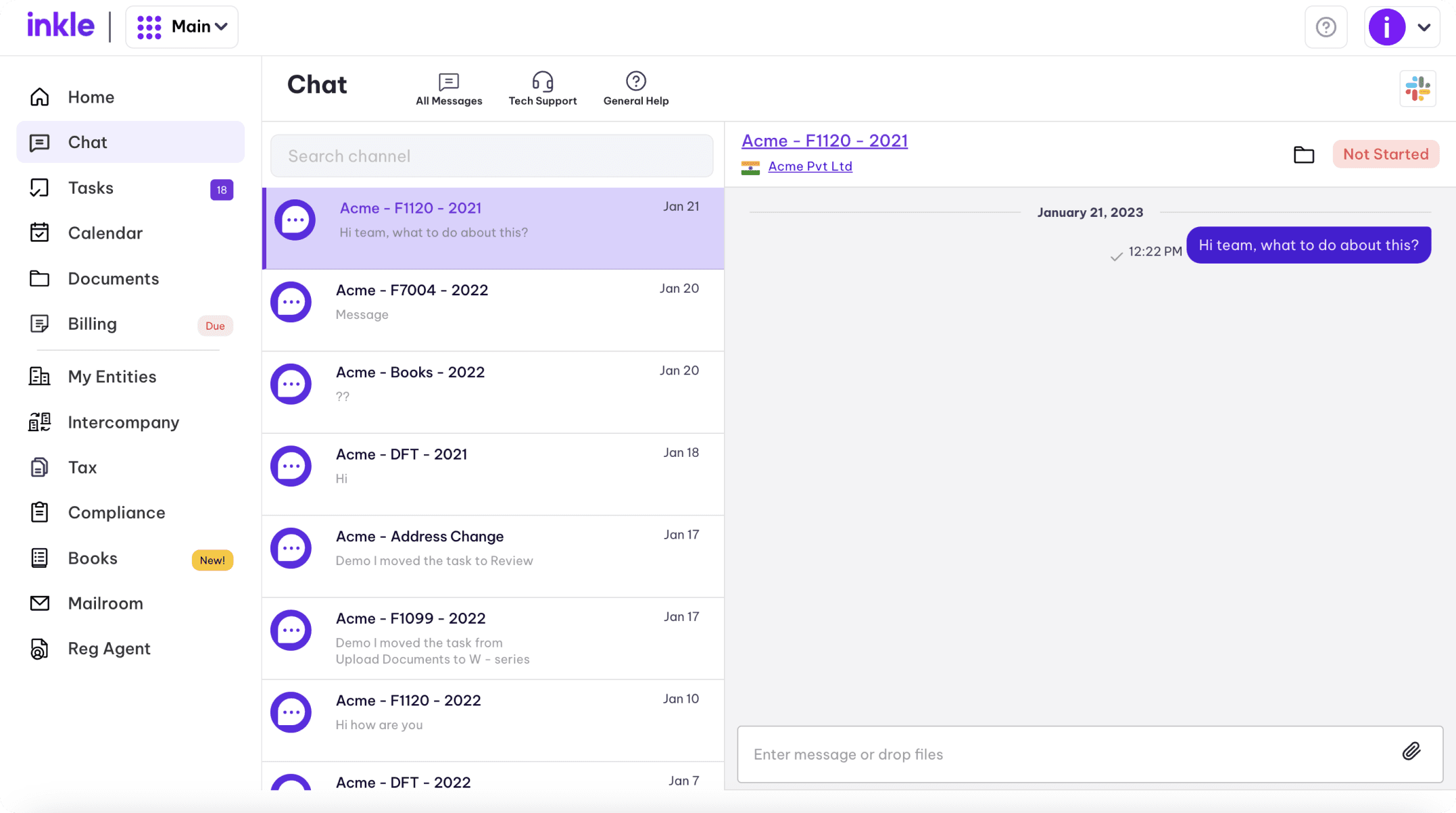Click the help question mark icon

1326,27
